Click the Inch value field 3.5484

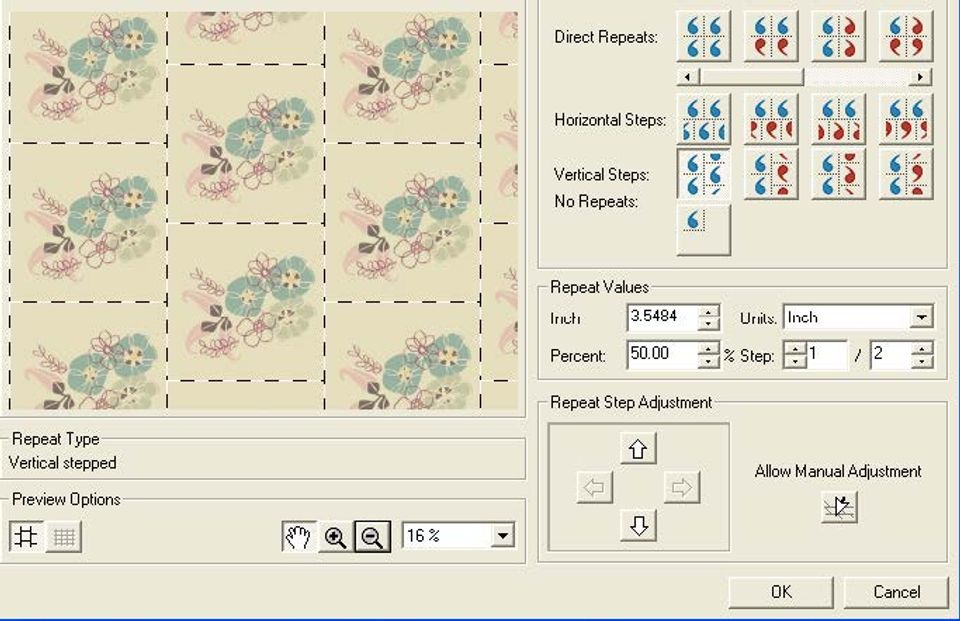coord(662,317)
